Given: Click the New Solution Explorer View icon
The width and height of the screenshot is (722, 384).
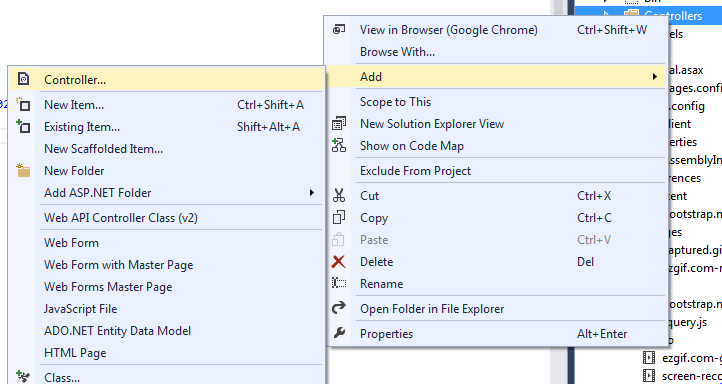Looking at the screenshot, I should coord(339,123).
